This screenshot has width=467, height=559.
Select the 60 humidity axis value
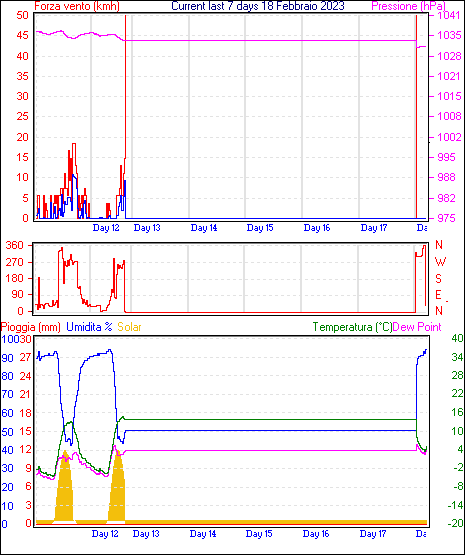(x=7, y=414)
